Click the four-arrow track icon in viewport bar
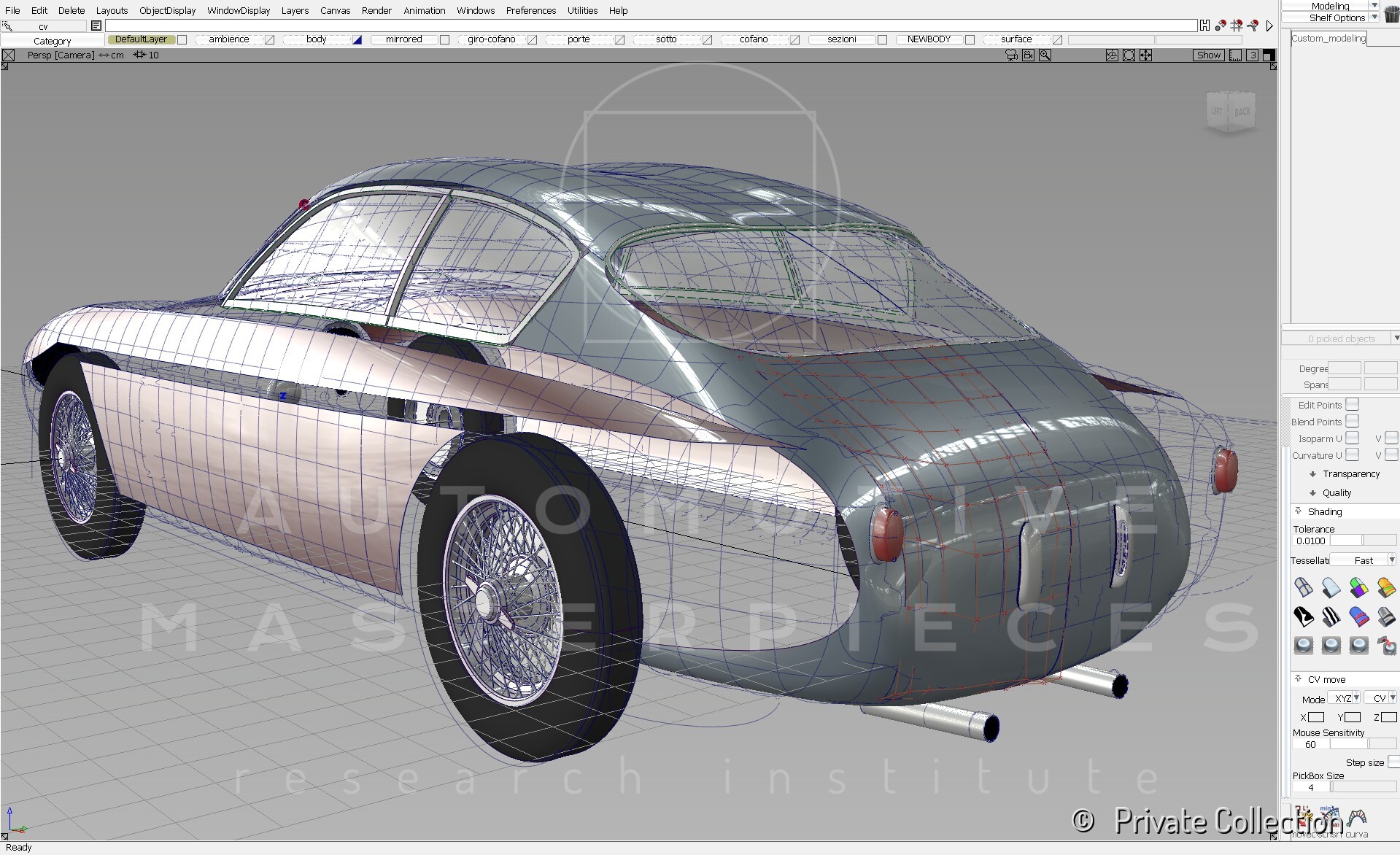This screenshot has height=855, width=1400. pos(1146,55)
